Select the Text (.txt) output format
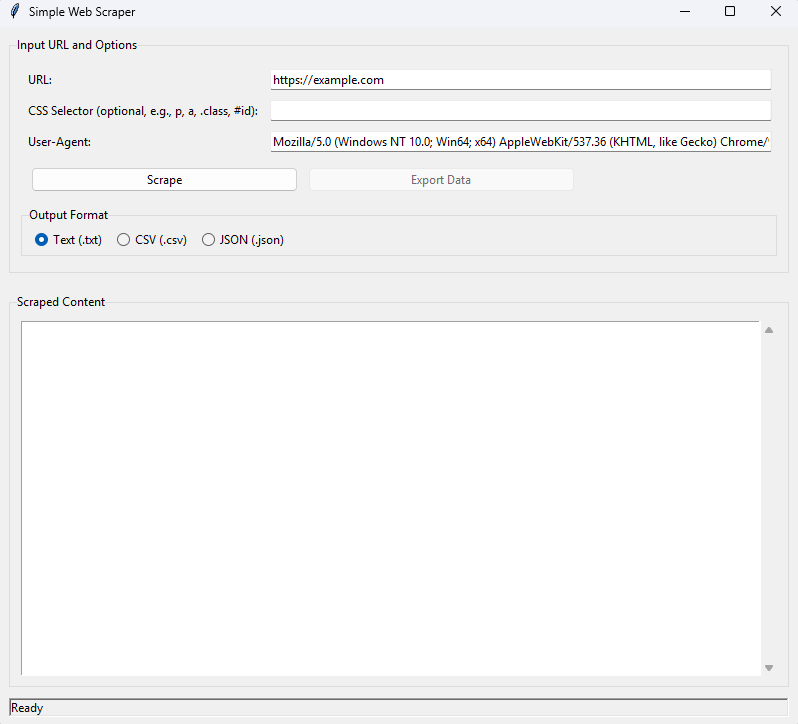This screenshot has height=724, width=798. tap(42, 240)
